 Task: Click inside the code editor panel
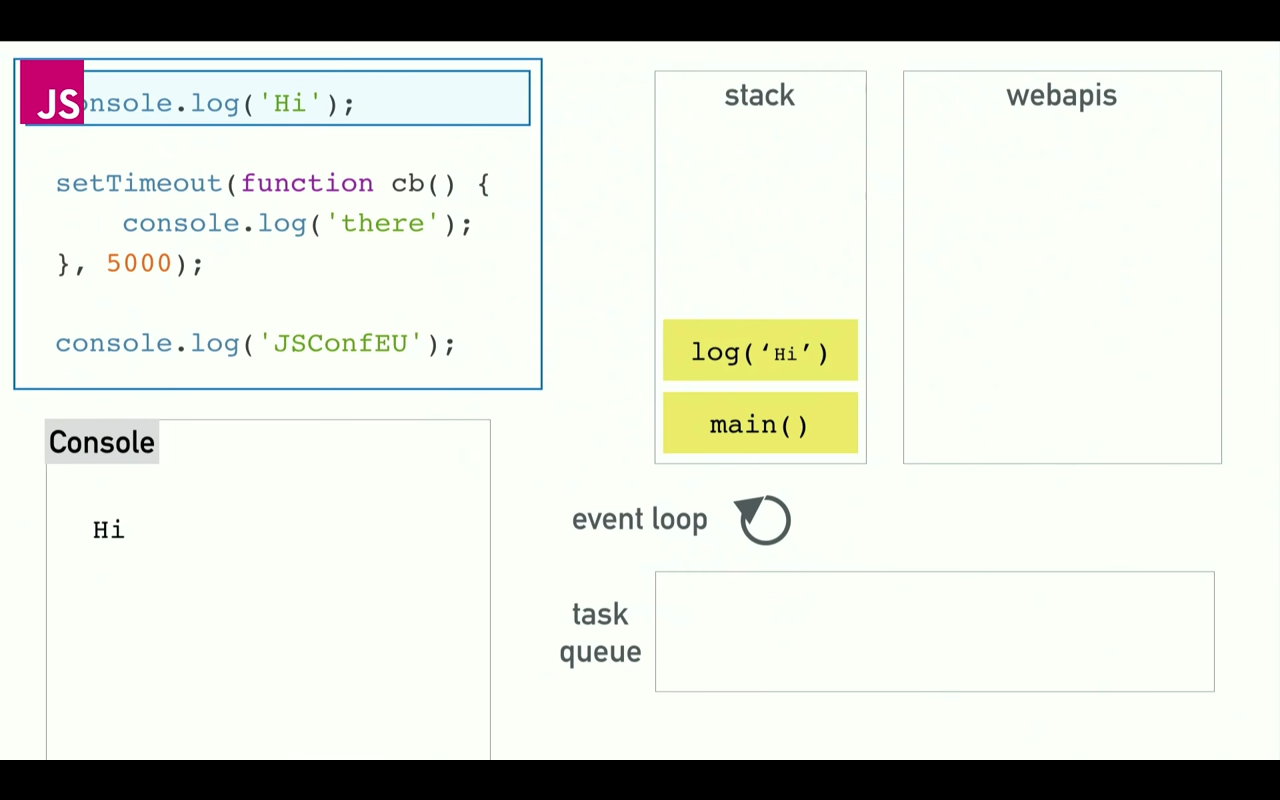(x=277, y=300)
